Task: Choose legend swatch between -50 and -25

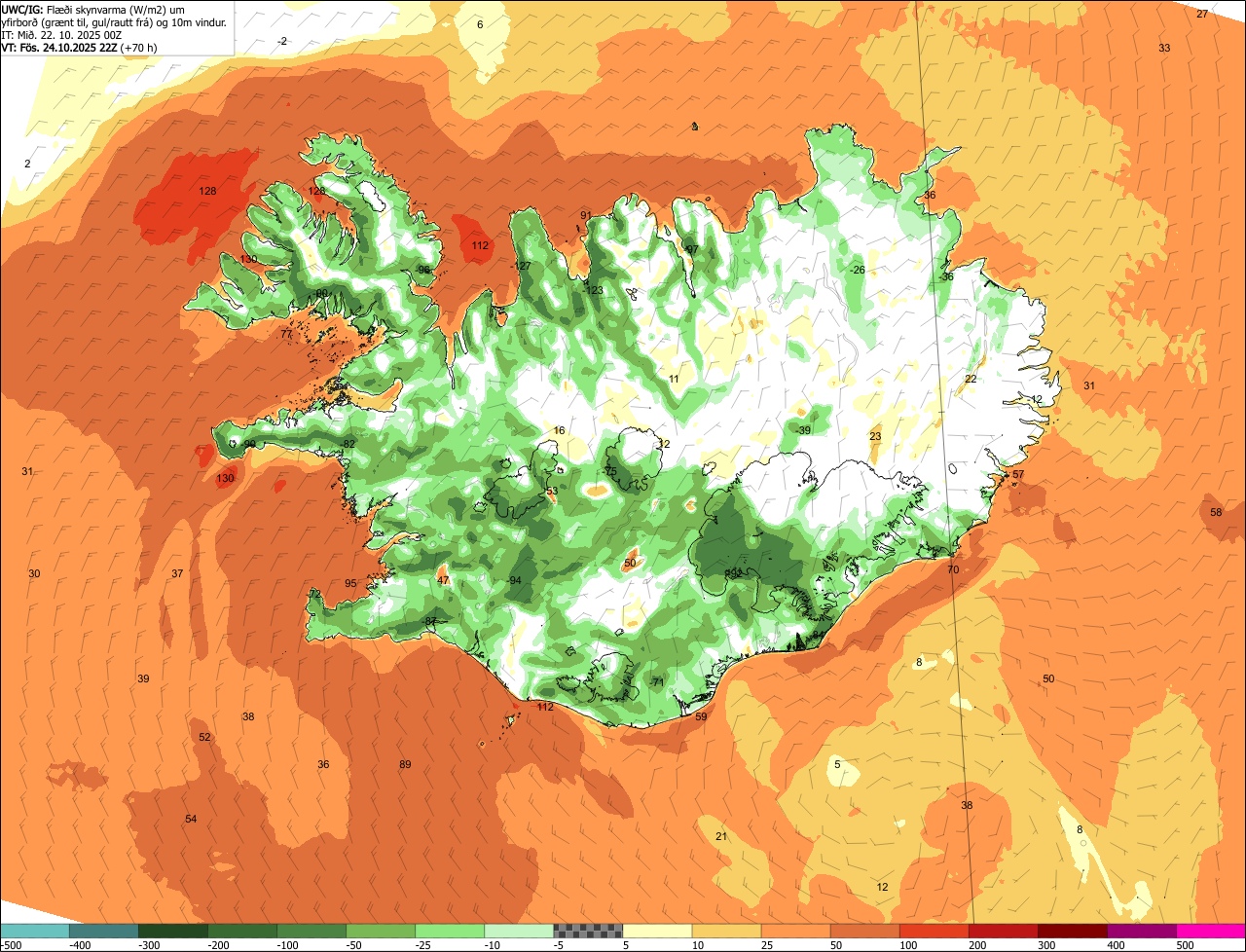Action: (x=381, y=931)
